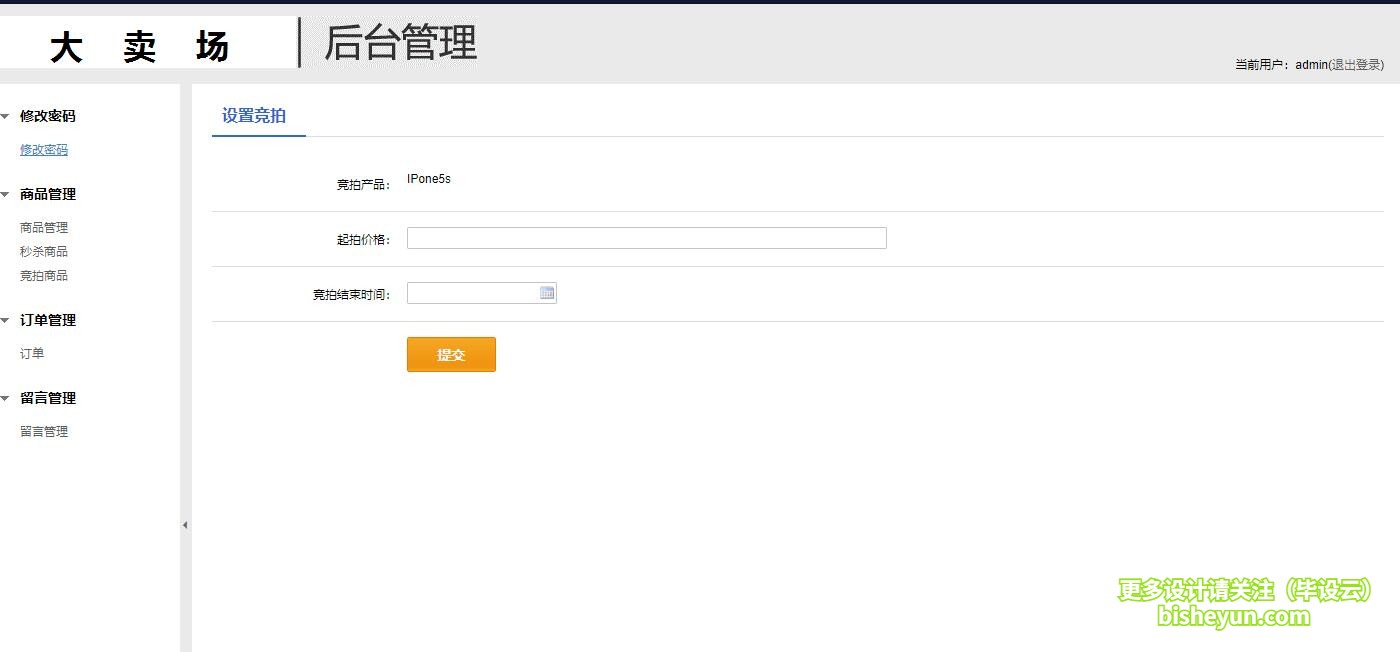
Task: Select the 设置竞拍 tab
Action: click(254, 116)
